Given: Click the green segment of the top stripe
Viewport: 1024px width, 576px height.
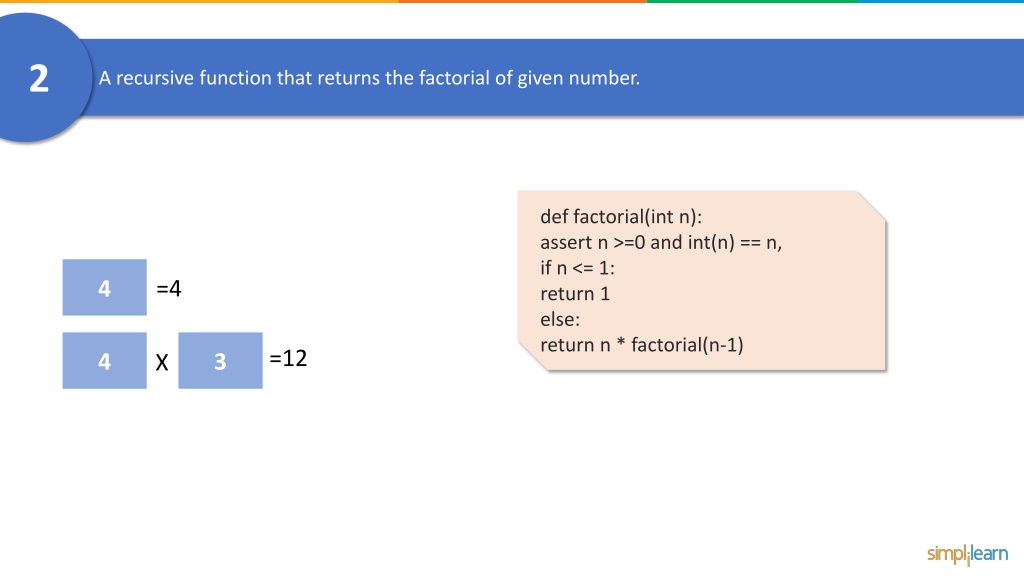Looking at the screenshot, I should (752, 1).
